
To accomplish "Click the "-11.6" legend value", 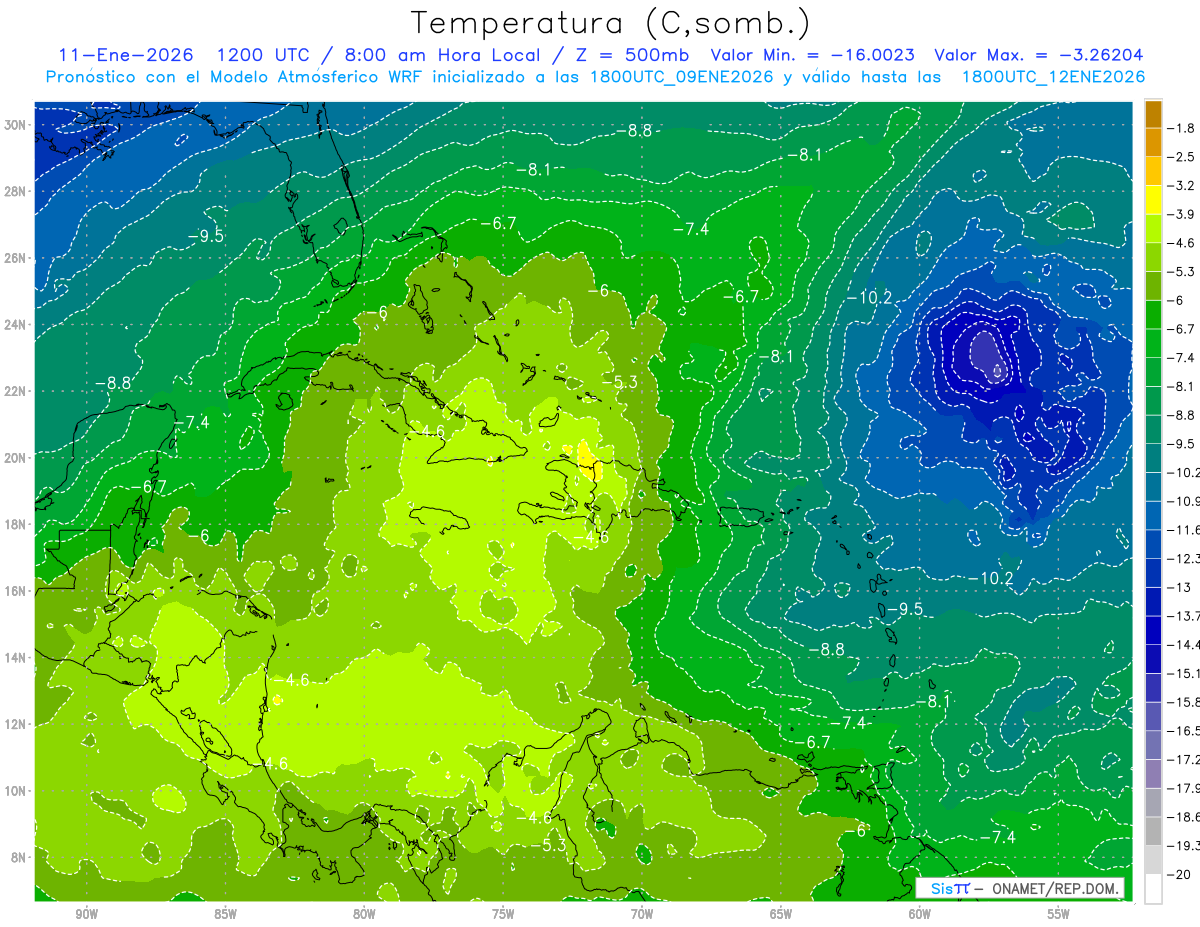I will (x=1184, y=530).
